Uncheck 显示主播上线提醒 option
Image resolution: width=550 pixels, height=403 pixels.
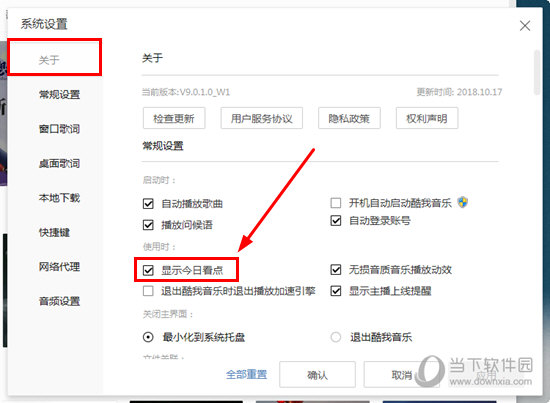pos(336,291)
